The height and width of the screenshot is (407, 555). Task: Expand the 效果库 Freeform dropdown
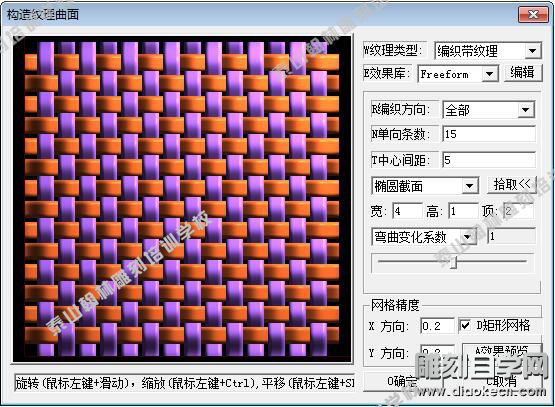click(489, 74)
